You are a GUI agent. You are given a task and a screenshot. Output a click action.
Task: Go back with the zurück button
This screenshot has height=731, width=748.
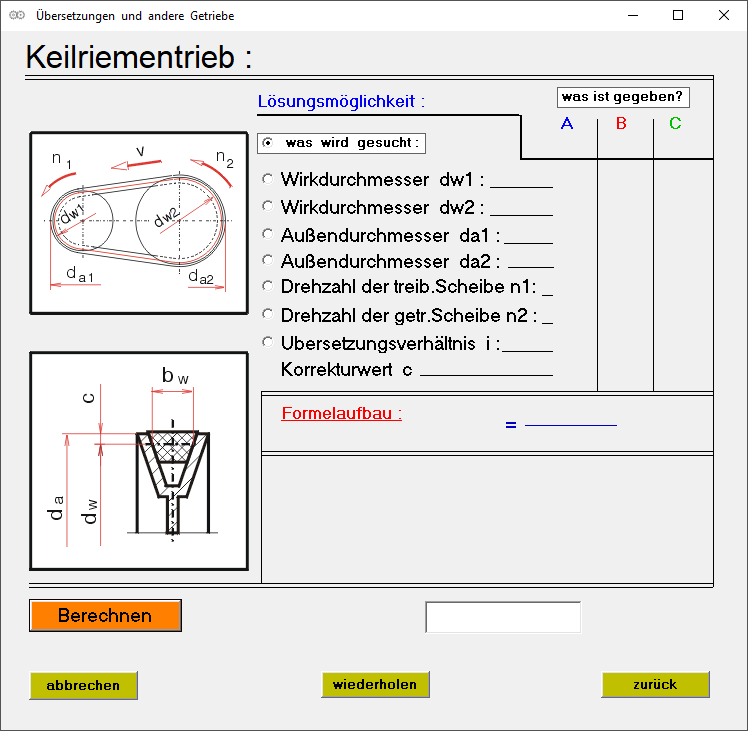coord(655,684)
